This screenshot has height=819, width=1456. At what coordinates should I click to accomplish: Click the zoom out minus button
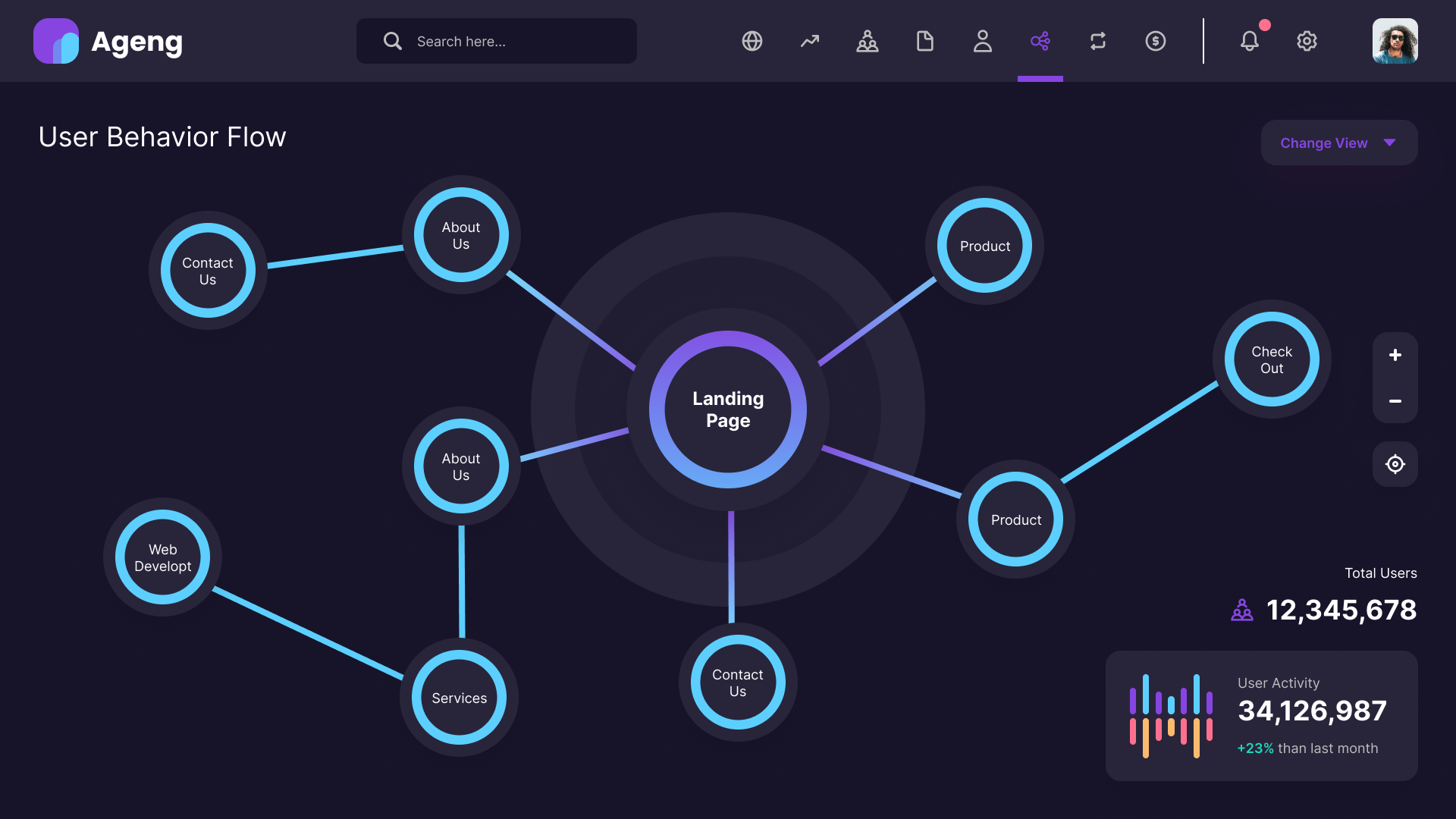click(1395, 400)
